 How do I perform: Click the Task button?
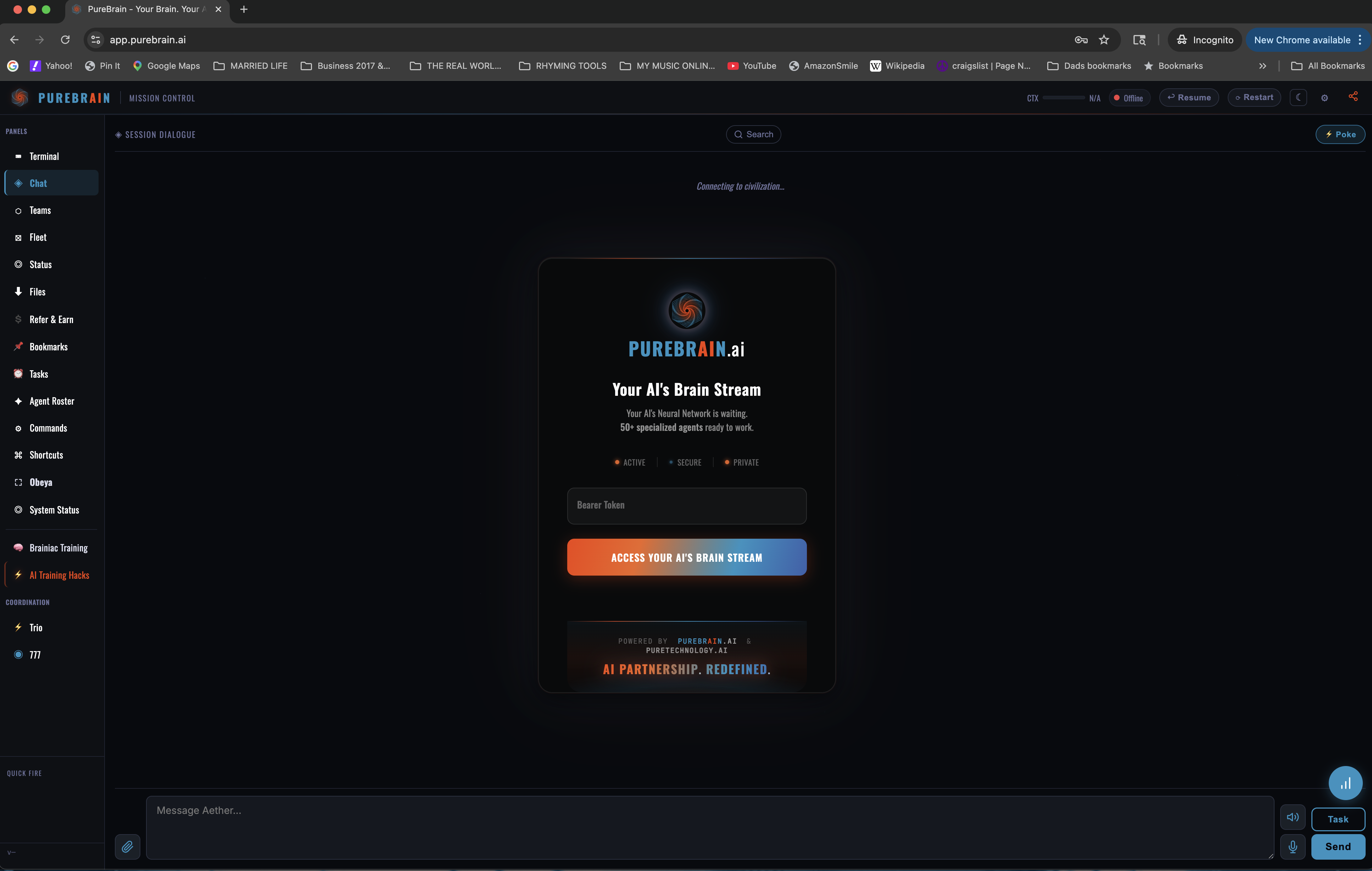point(1338,819)
